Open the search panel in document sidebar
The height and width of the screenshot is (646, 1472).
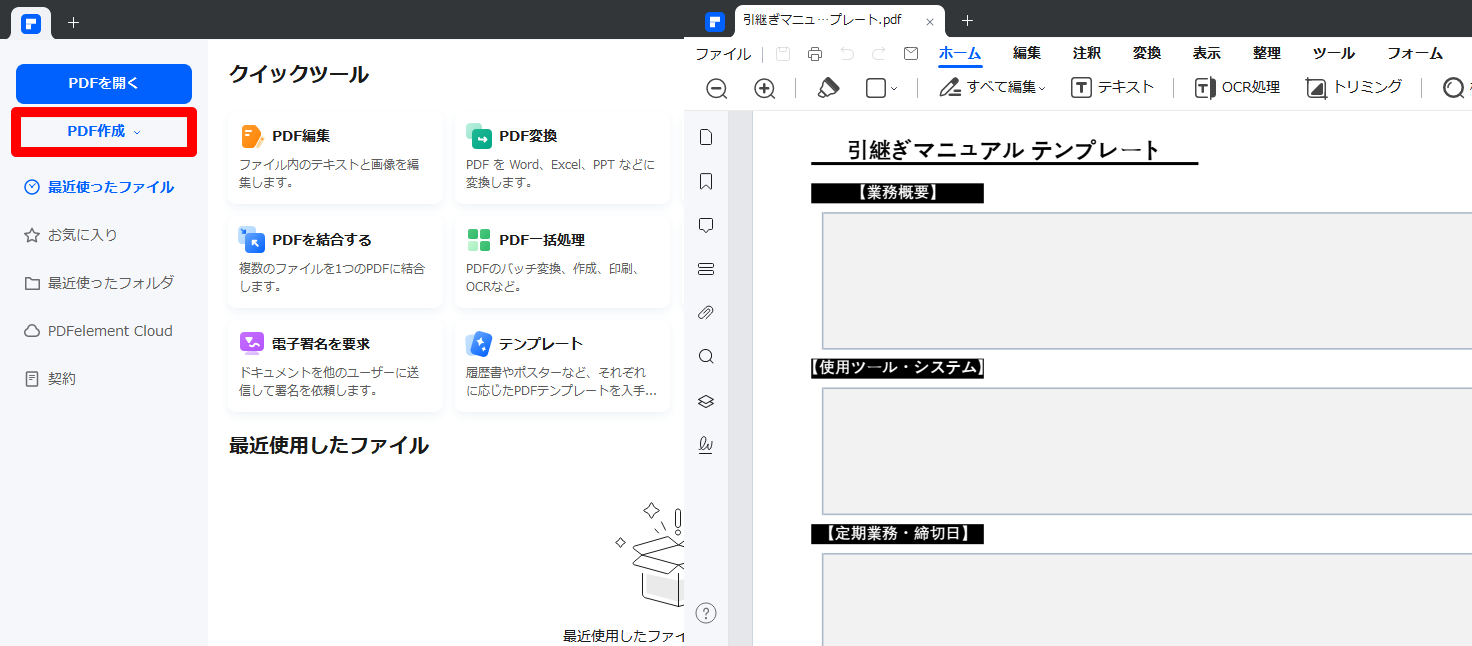(x=706, y=357)
